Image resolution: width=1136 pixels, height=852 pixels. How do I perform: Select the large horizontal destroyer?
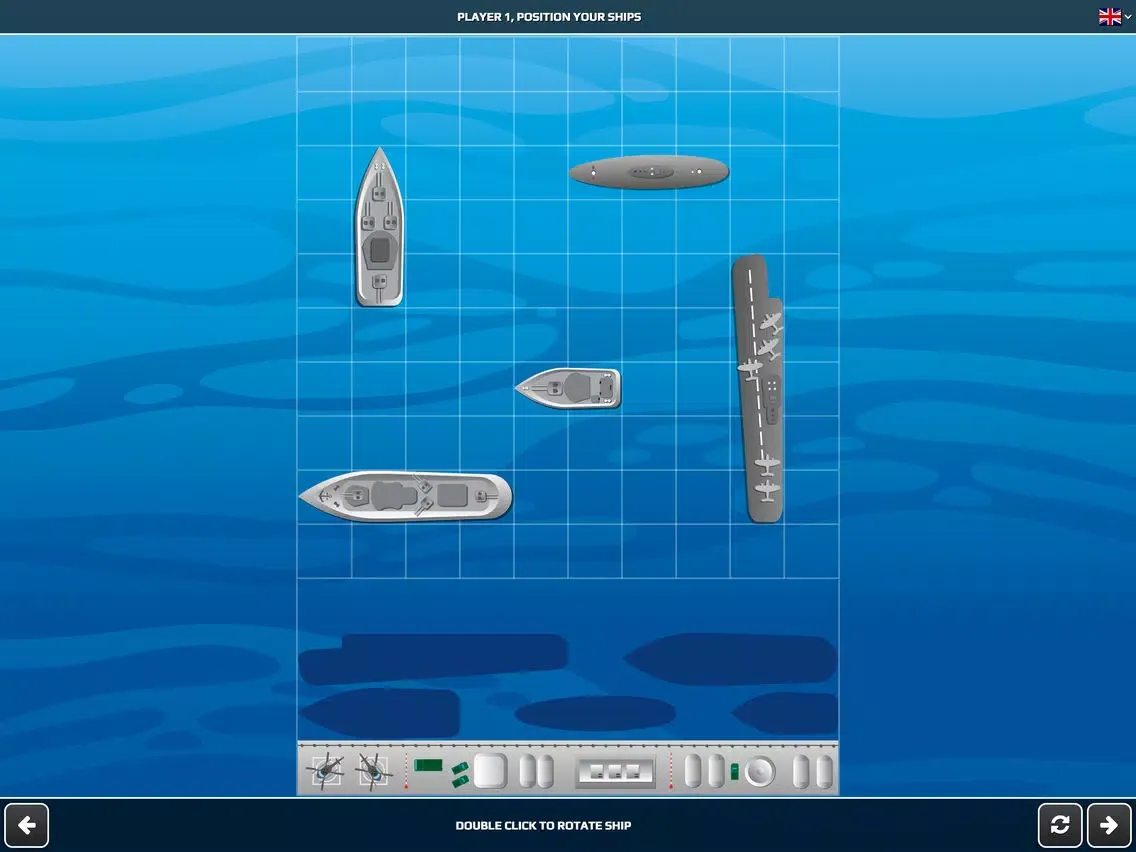coord(406,496)
